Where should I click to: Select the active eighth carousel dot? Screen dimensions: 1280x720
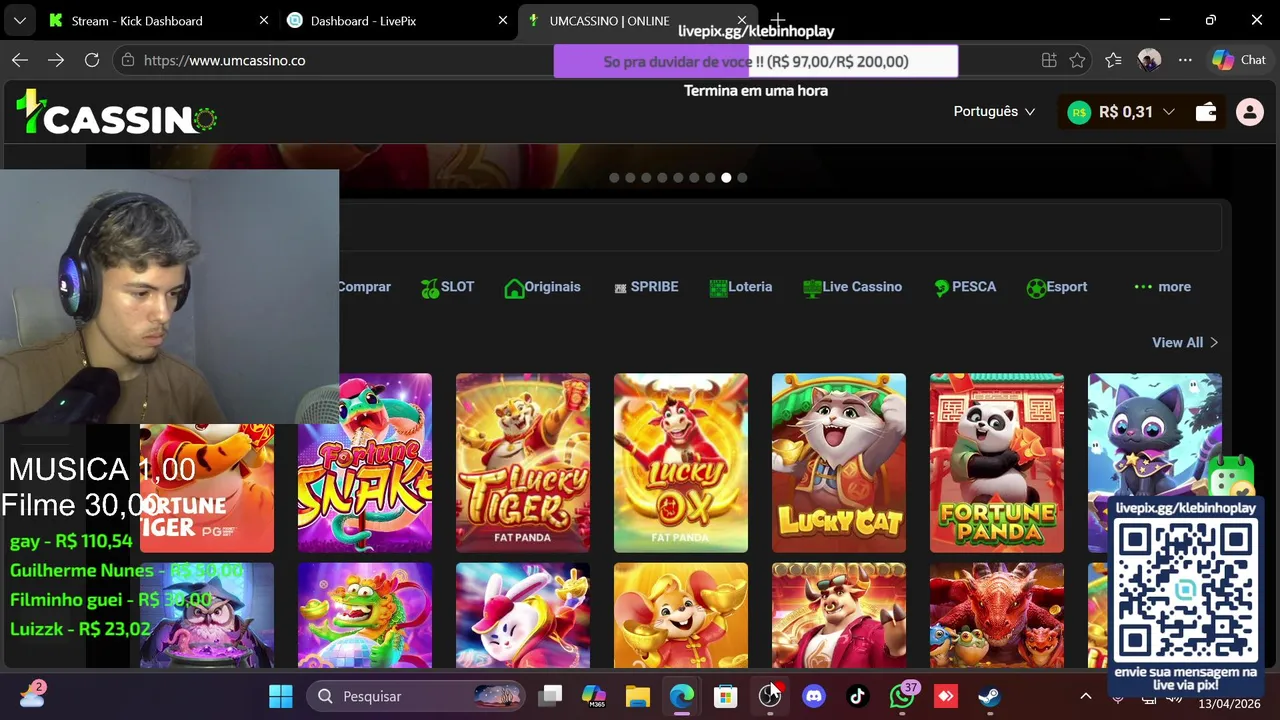pyautogui.click(x=726, y=178)
